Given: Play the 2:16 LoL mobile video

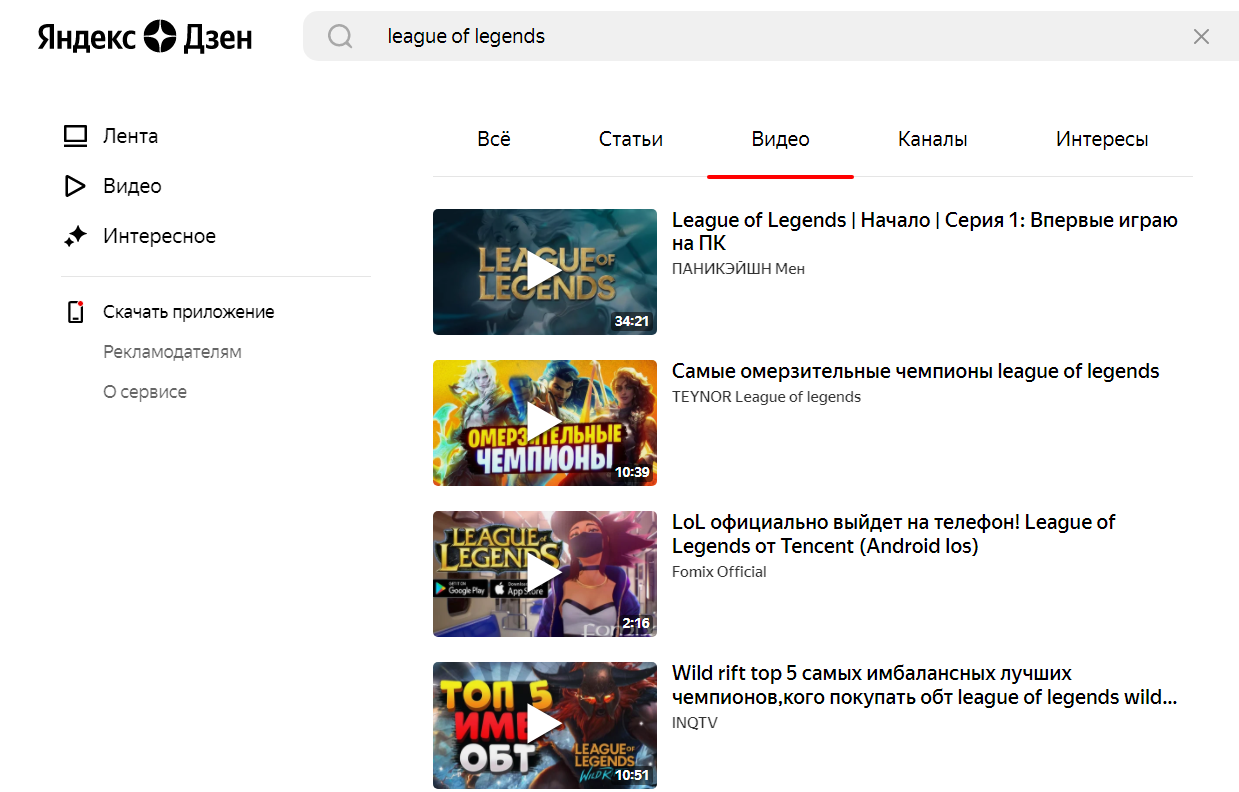Looking at the screenshot, I should coord(544,574).
